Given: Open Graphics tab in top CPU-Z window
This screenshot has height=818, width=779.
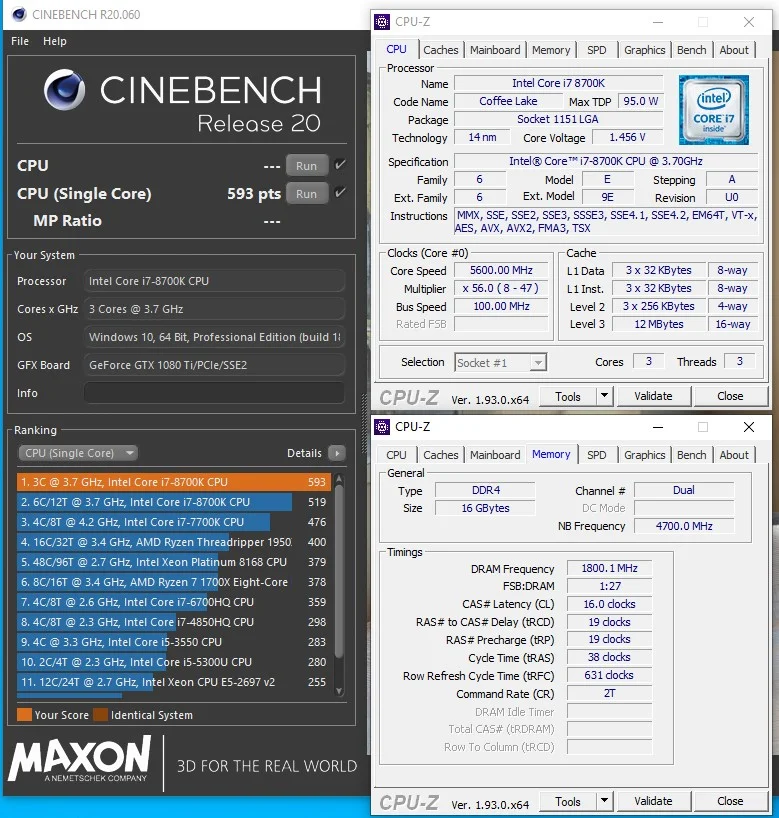Looking at the screenshot, I should click(x=644, y=50).
